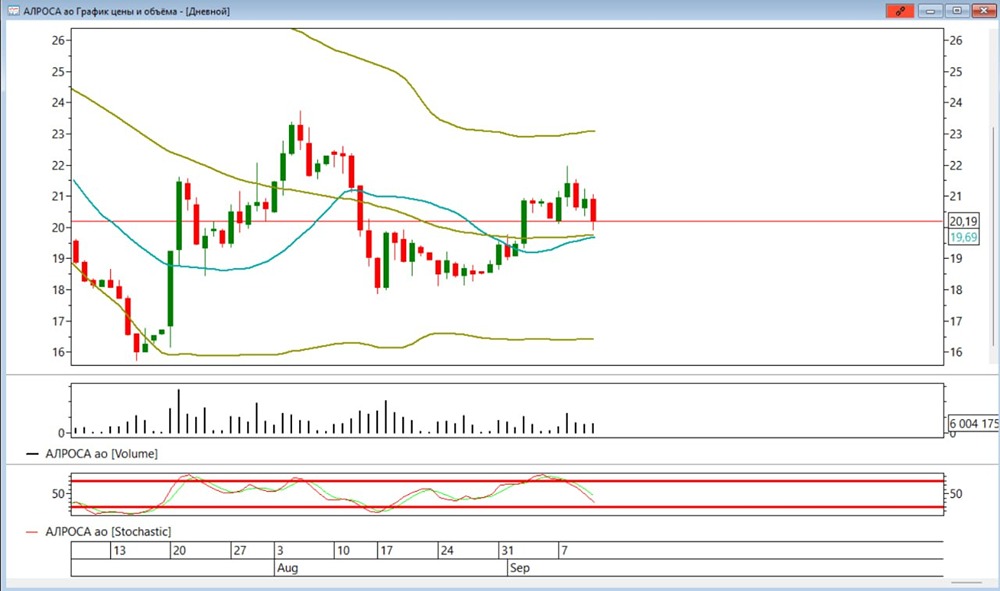Click date 27 on the time axis
Image resolution: width=1000 pixels, height=591 pixels.
[239, 550]
